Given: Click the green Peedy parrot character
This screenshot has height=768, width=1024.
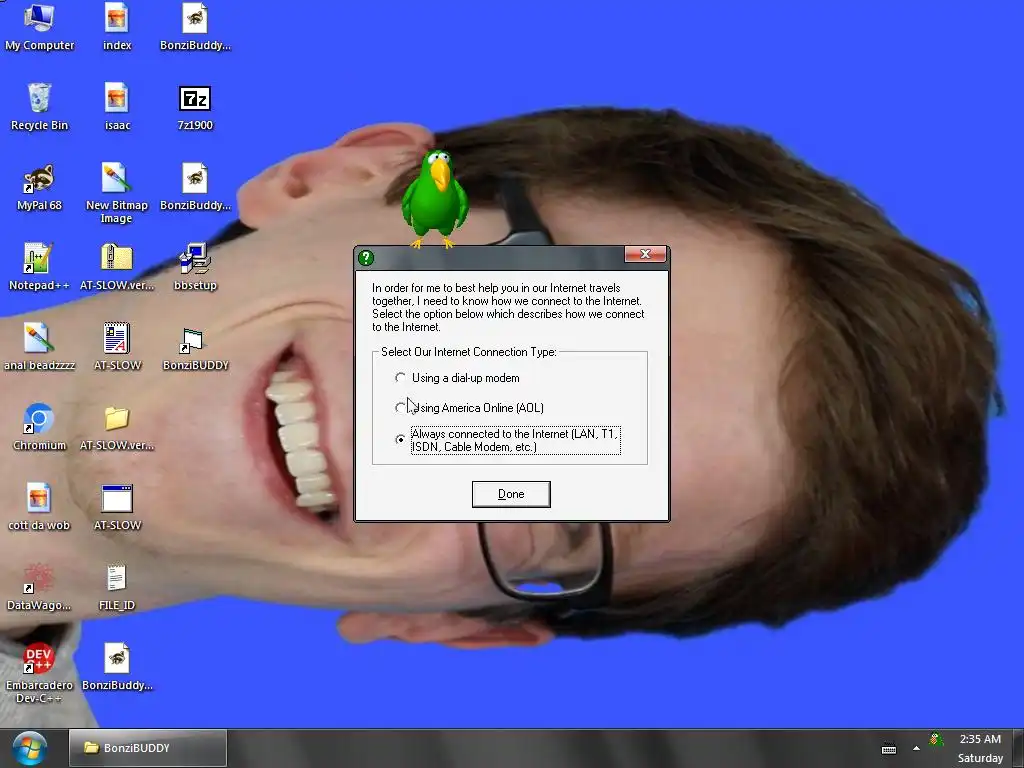Looking at the screenshot, I should point(435,199).
